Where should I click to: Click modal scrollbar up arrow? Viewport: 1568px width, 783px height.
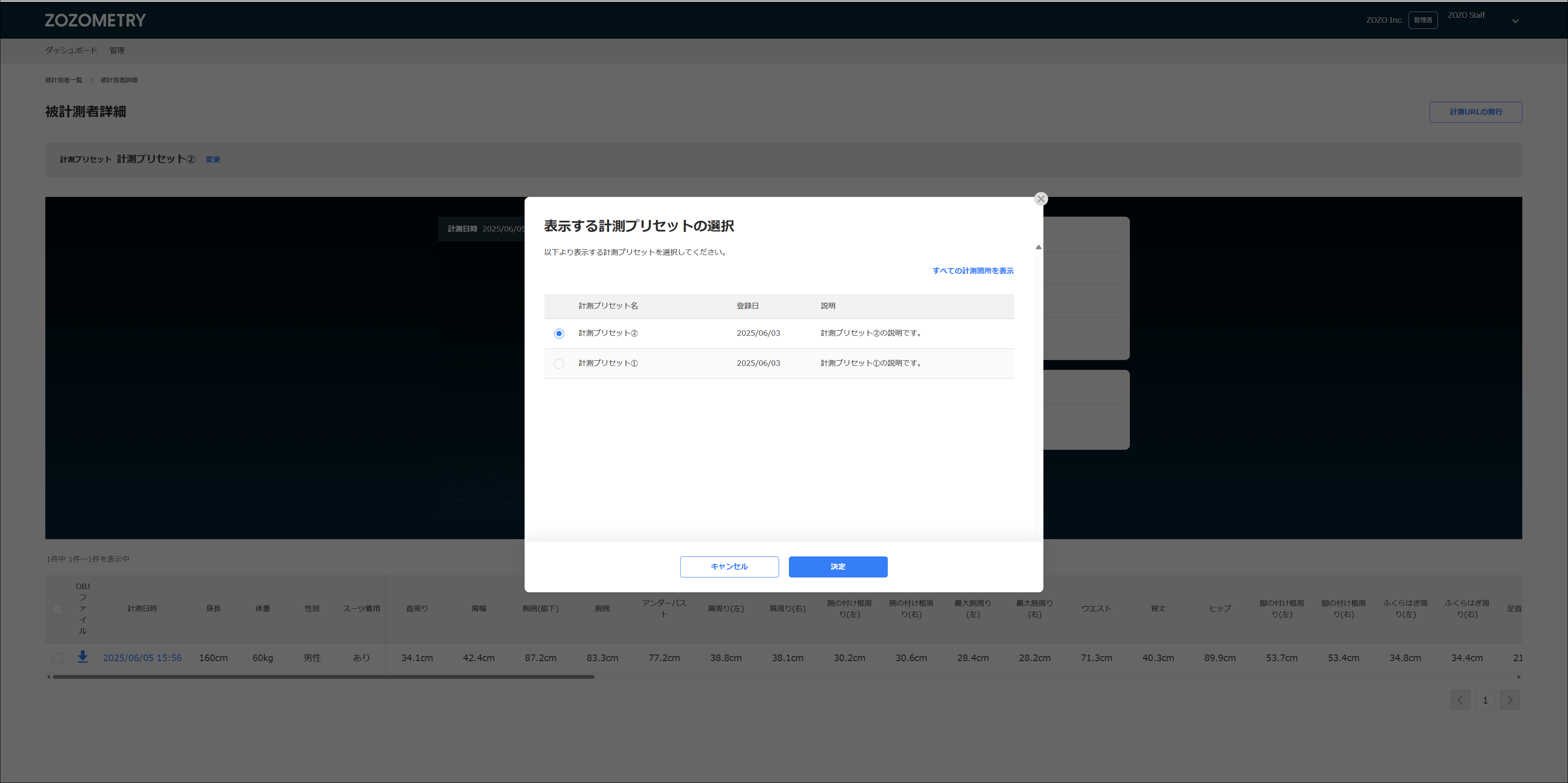pos(1038,247)
